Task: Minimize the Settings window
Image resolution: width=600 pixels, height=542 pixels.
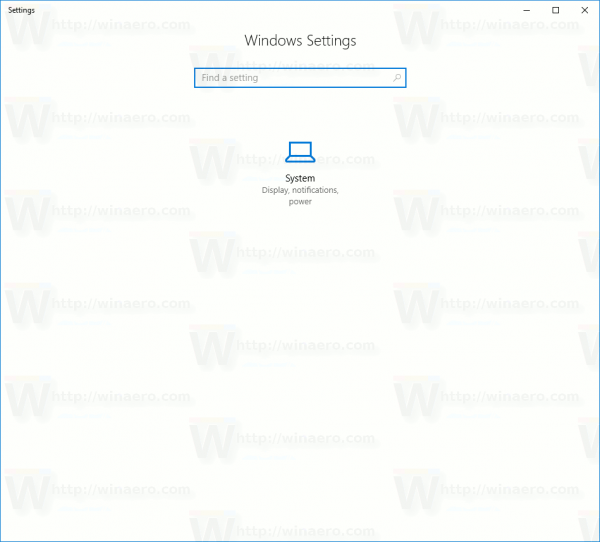Action: (527, 10)
